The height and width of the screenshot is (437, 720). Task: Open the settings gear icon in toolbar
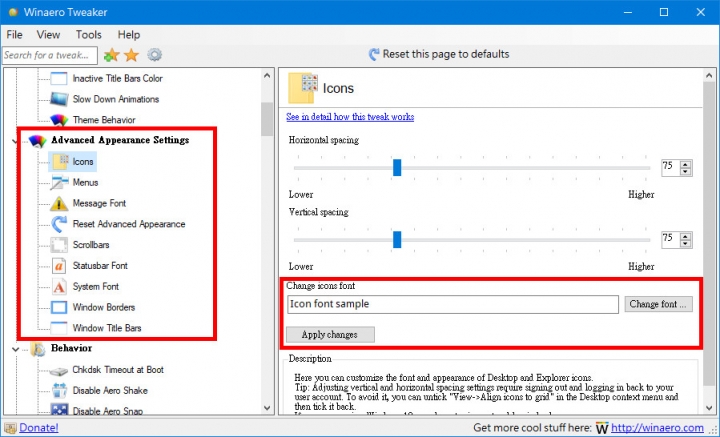[x=155, y=55]
